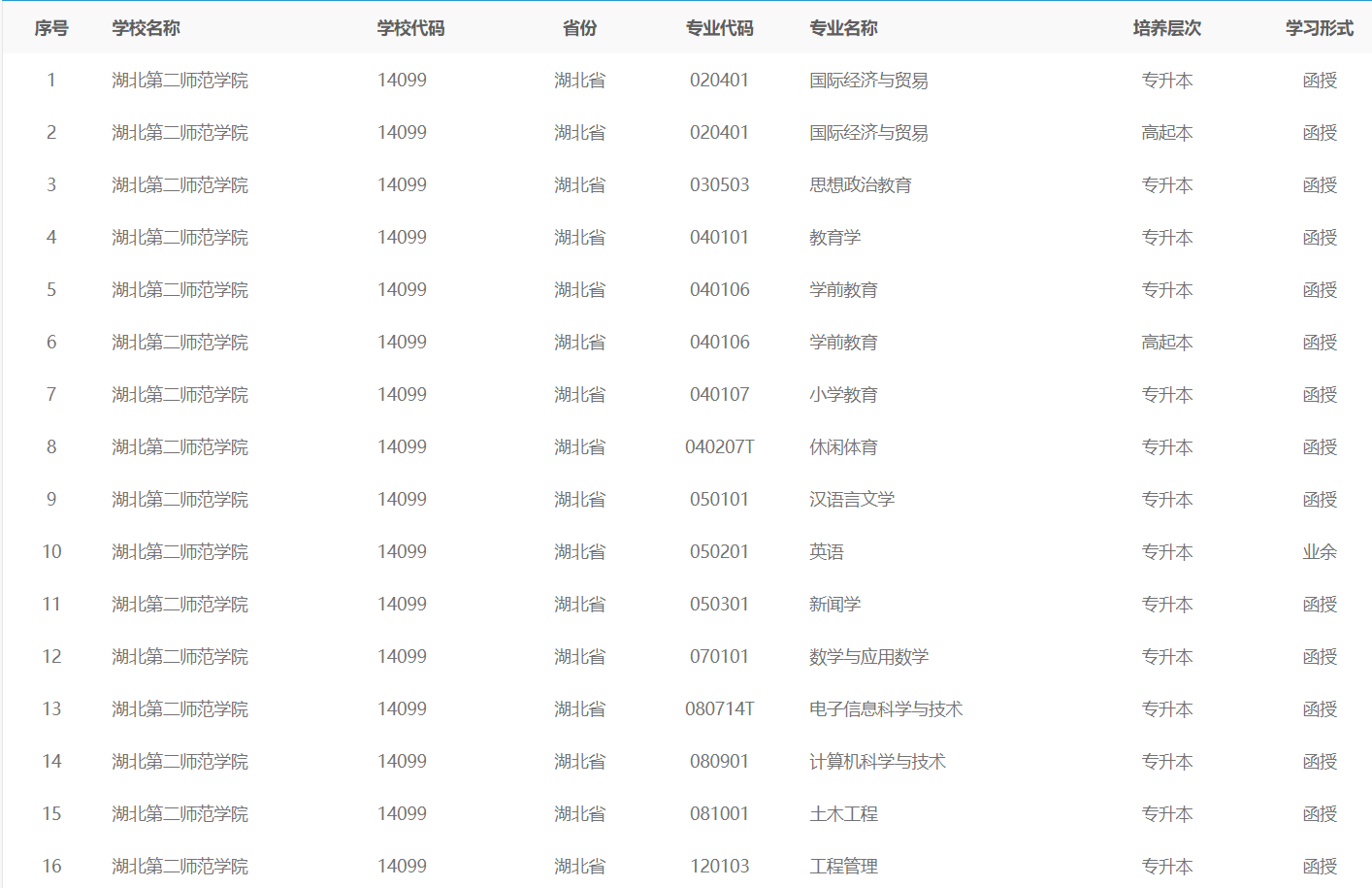Viewport: 1372px width, 888px height.
Task: Select major 数学与应用数学
Action: point(868,657)
